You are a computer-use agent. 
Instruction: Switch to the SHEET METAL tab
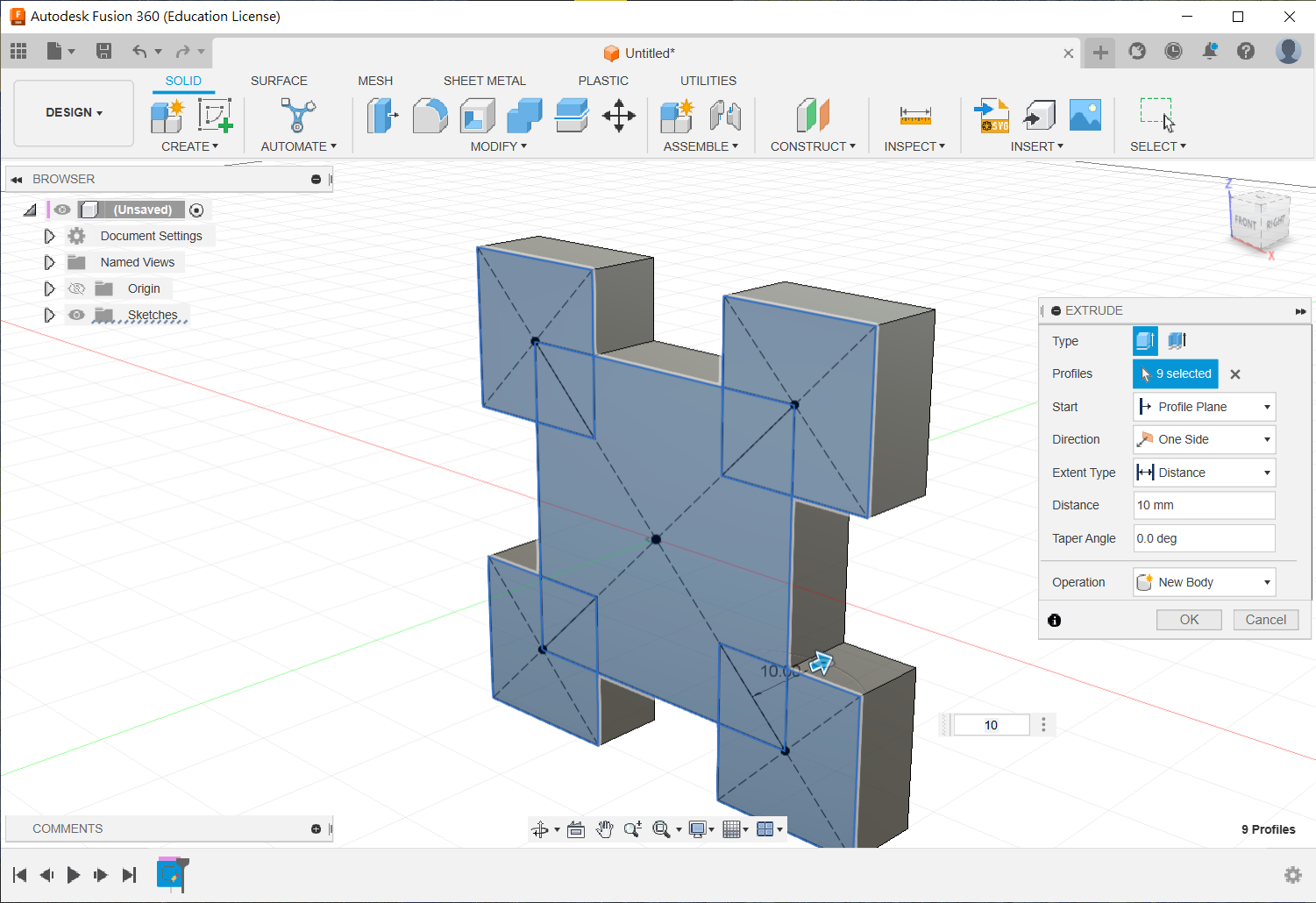pyautogui.click(x=484, y=81)
